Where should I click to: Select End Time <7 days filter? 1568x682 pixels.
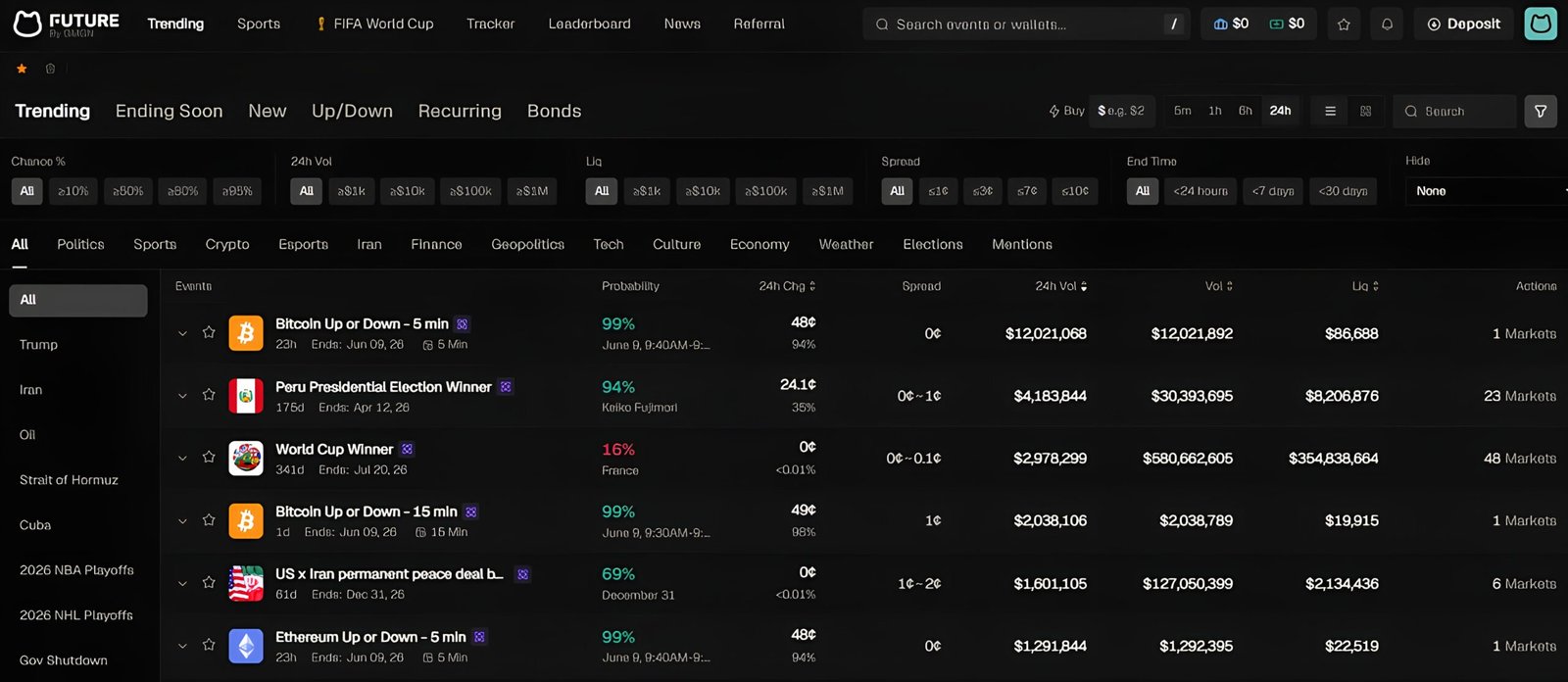[x=1273, y=191]
